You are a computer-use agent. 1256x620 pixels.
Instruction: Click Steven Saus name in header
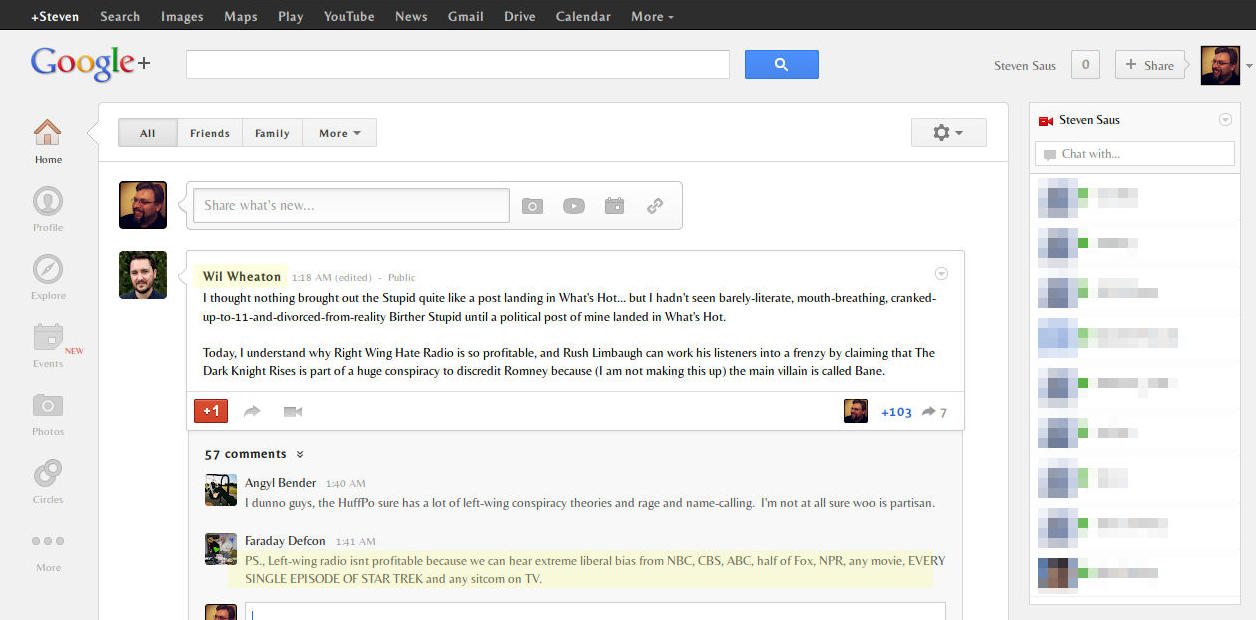tap(1025, 66)
